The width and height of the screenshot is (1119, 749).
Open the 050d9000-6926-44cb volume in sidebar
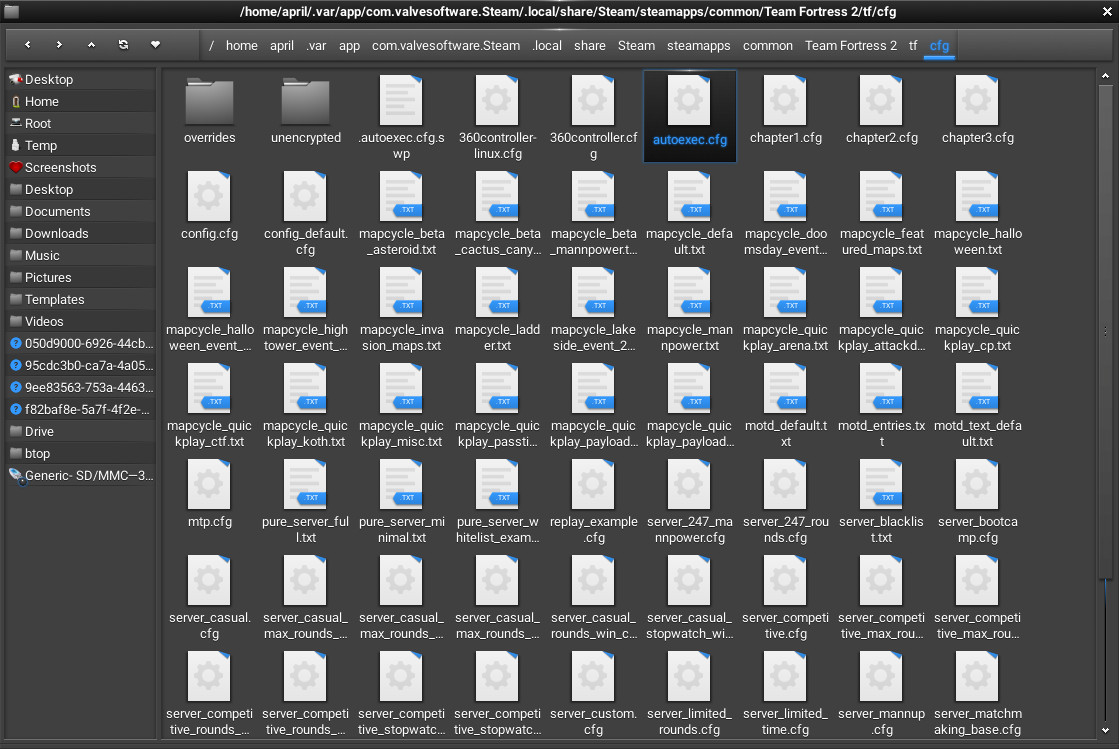click(x=80, y=343)
